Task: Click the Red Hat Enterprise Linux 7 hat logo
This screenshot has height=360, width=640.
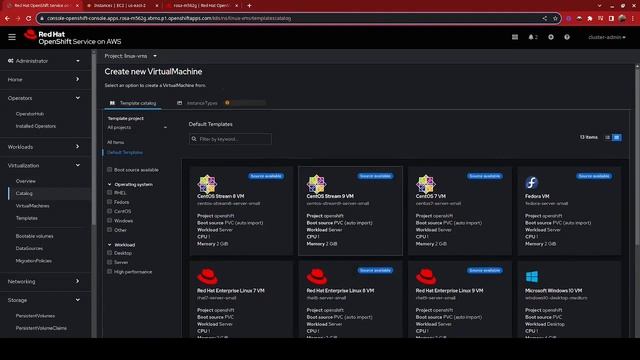Action: coord(207,277)
